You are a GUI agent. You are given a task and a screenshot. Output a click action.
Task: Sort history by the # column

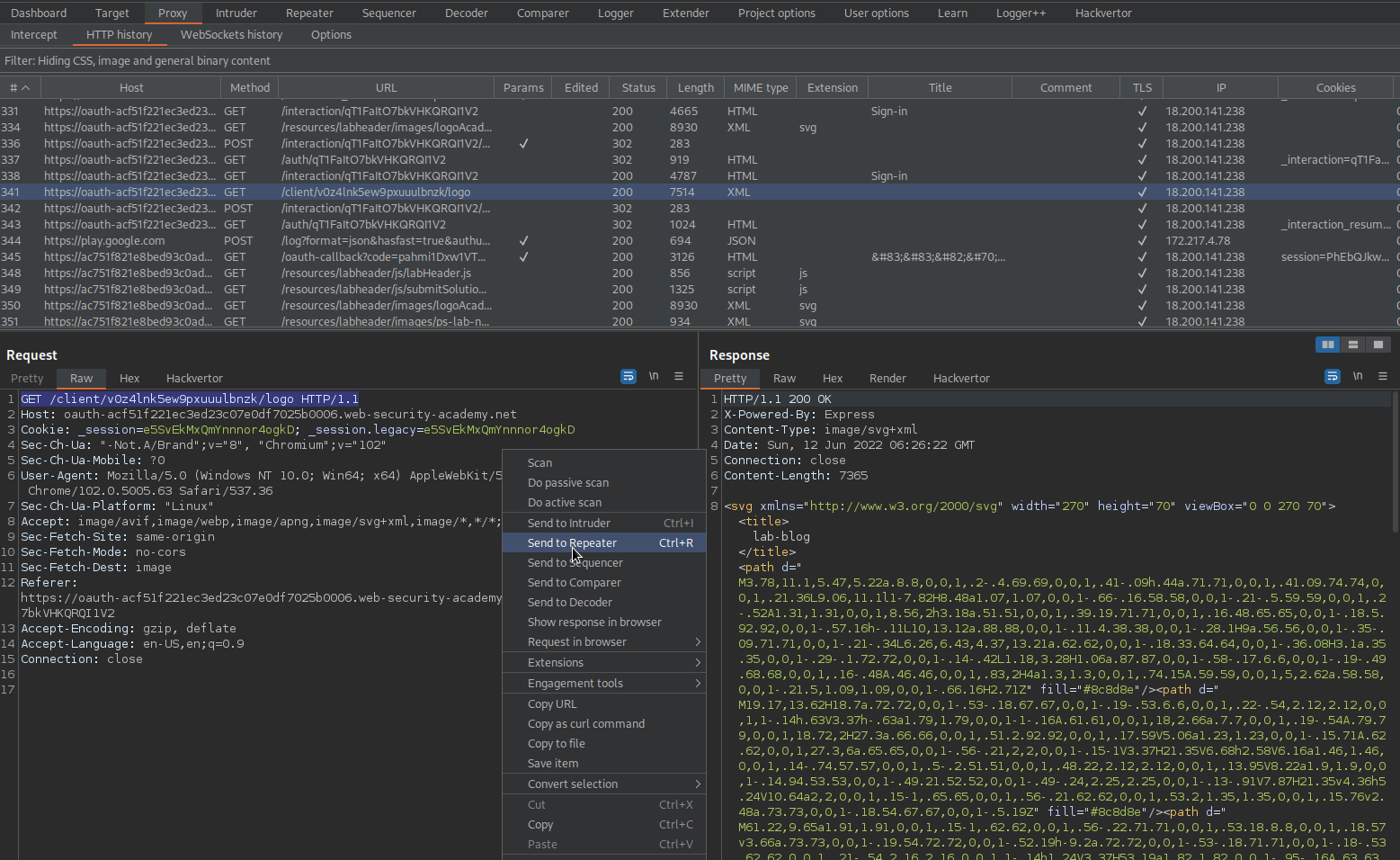[20, 87]
